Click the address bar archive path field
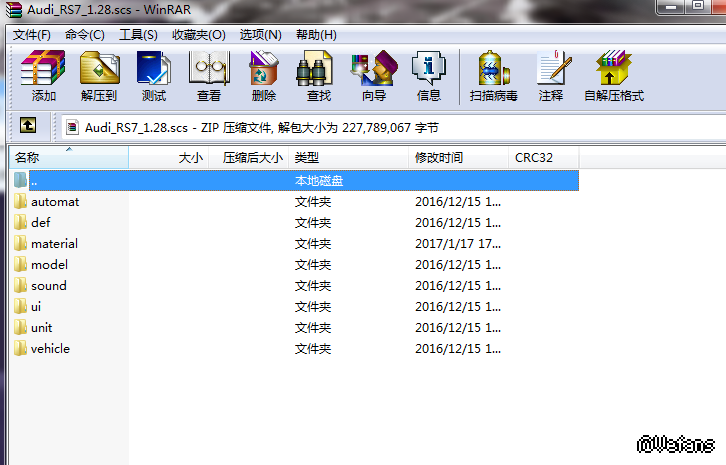Image resolution: width=726 pixels, height=465 pixels. tap(393, 127)
